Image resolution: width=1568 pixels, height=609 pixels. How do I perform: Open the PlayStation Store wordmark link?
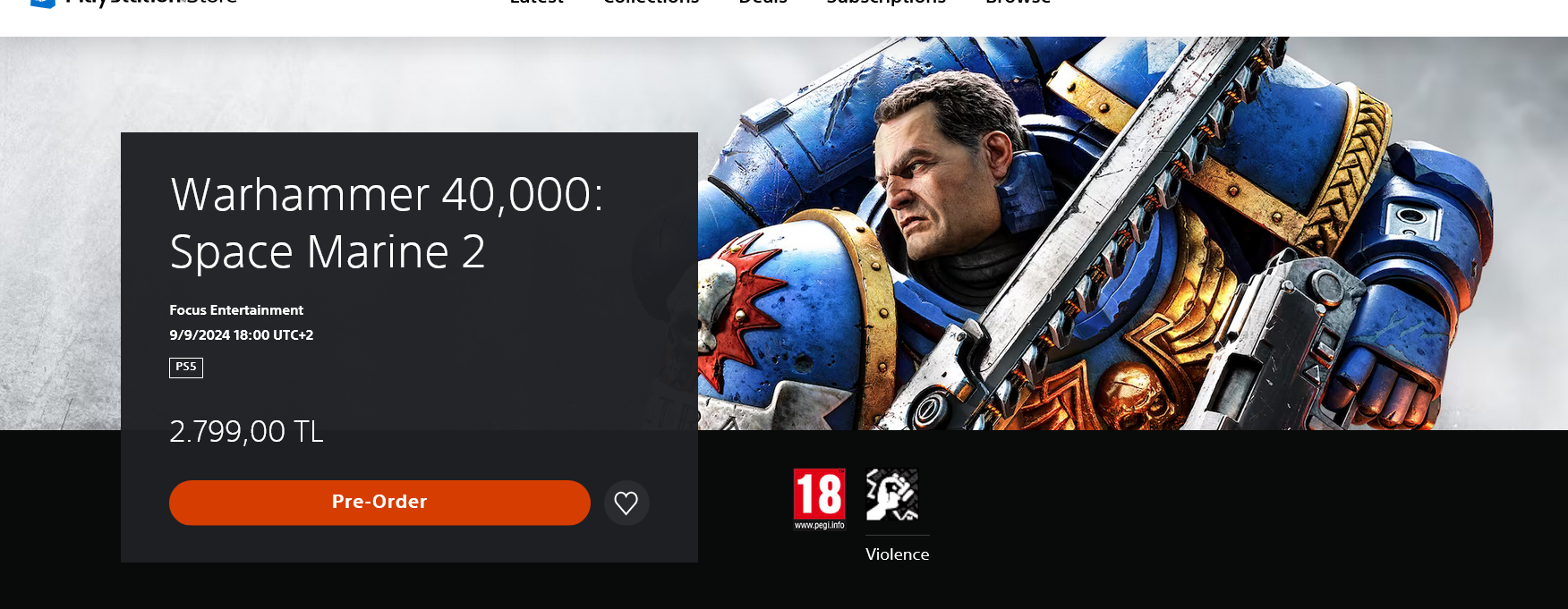point(150,3)
